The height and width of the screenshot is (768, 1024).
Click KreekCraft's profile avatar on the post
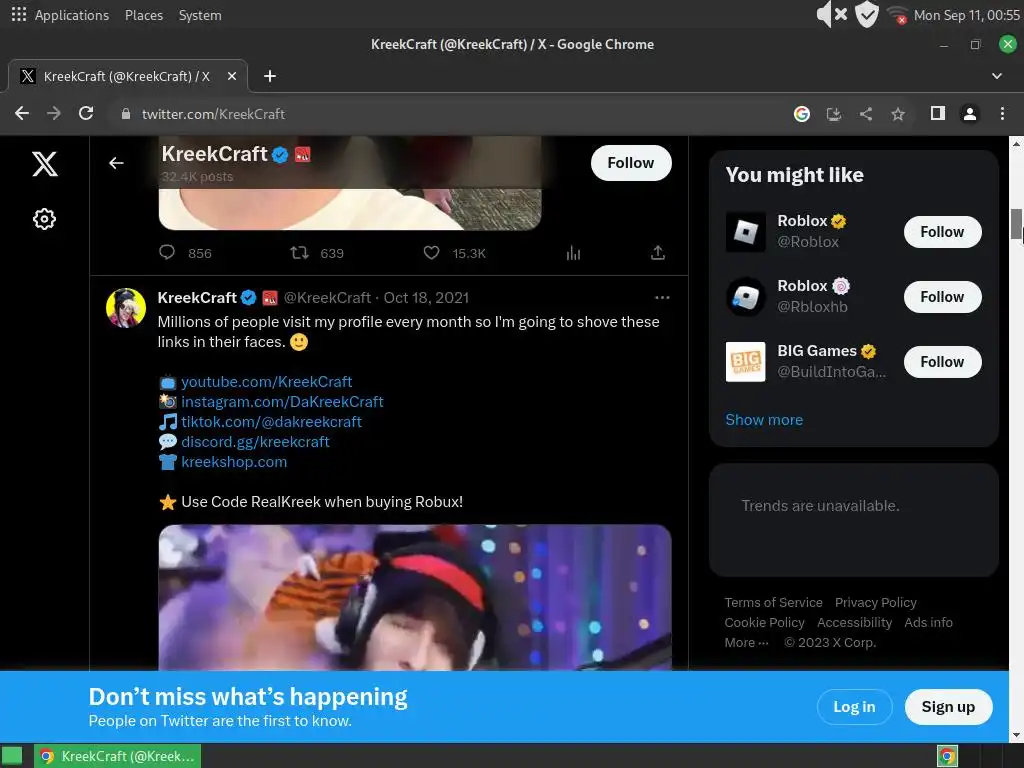point(126,308)
